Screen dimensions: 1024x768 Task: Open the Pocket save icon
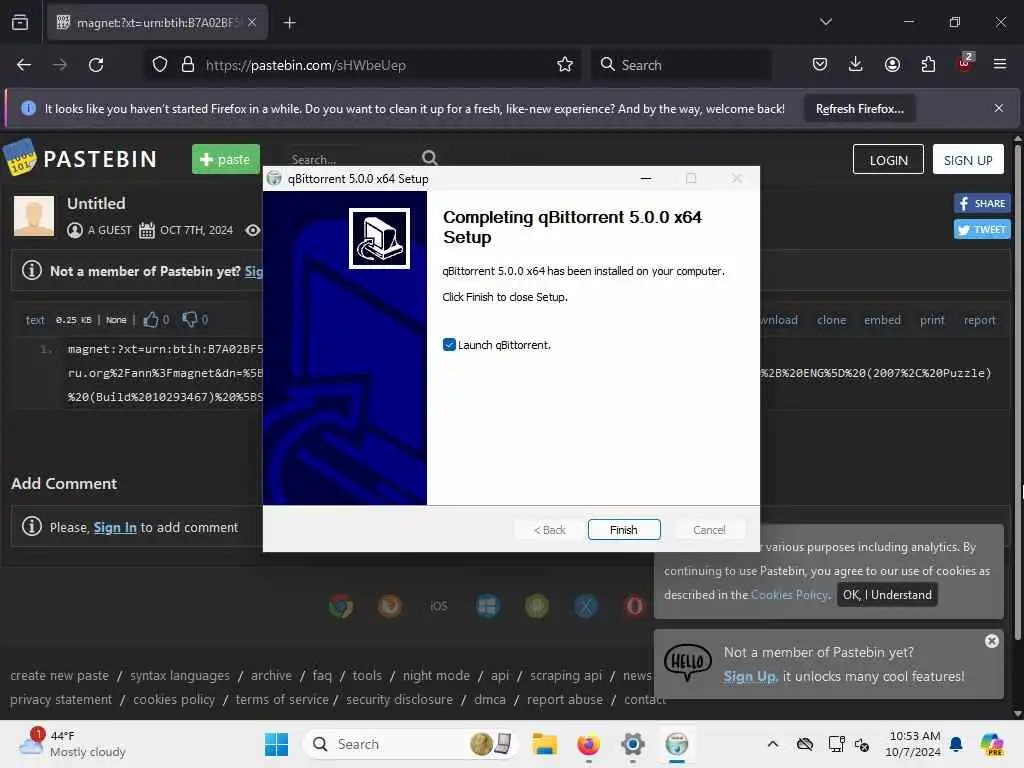coord(820,65)
